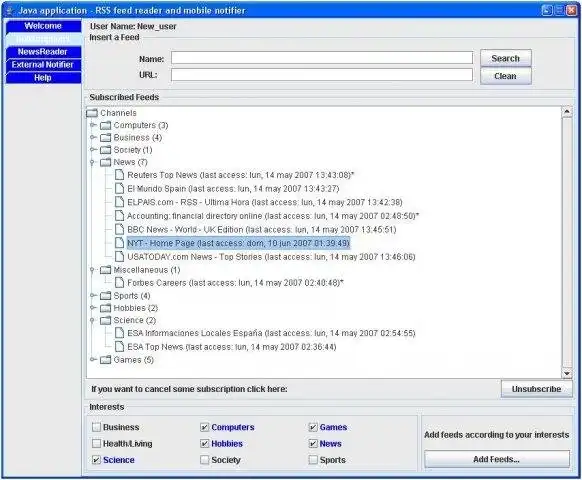Click the Unsubscribe button
This screenshot has height=480, width=582.
(536, 389)
